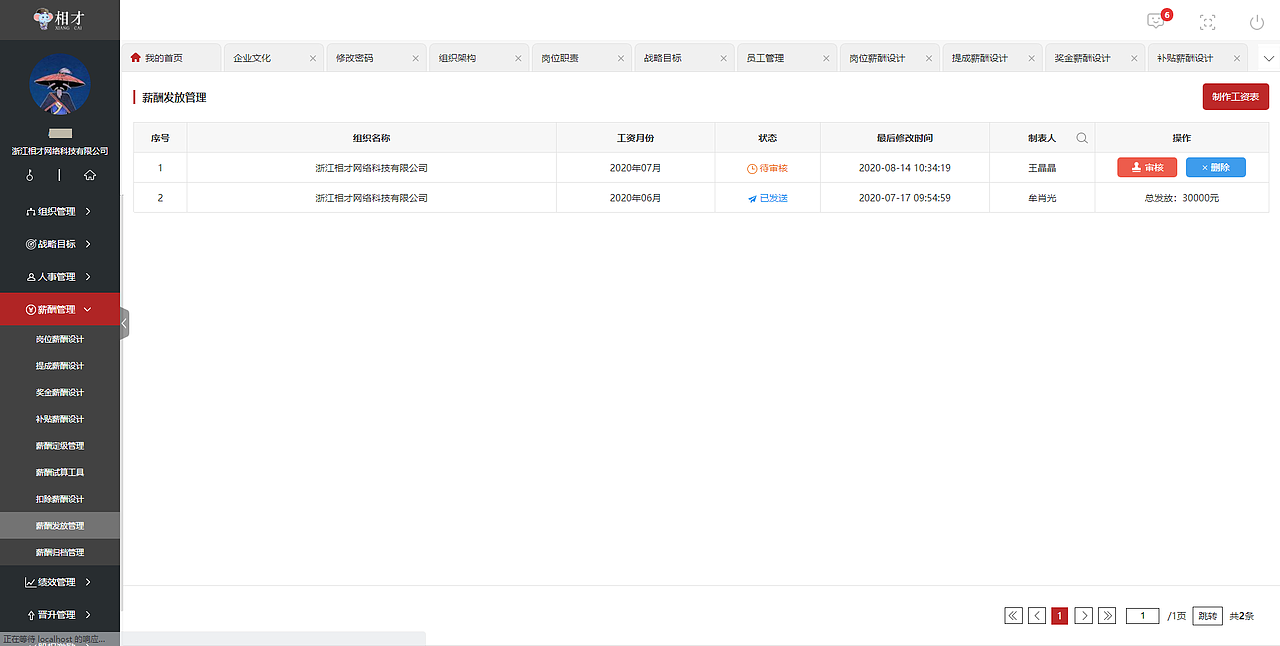Open the tab overflow dropdown chevron
Viewport: 1280px width, 646px height.
tap(1268, 58)
